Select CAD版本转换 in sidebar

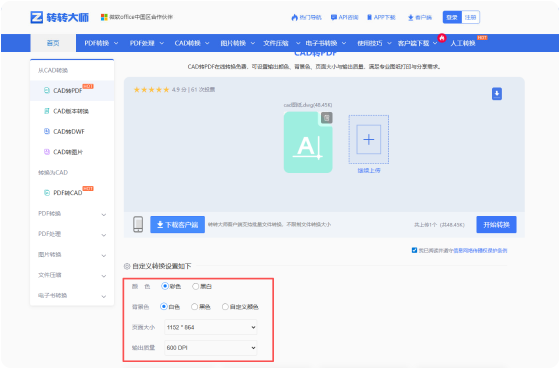coord(71,111)
